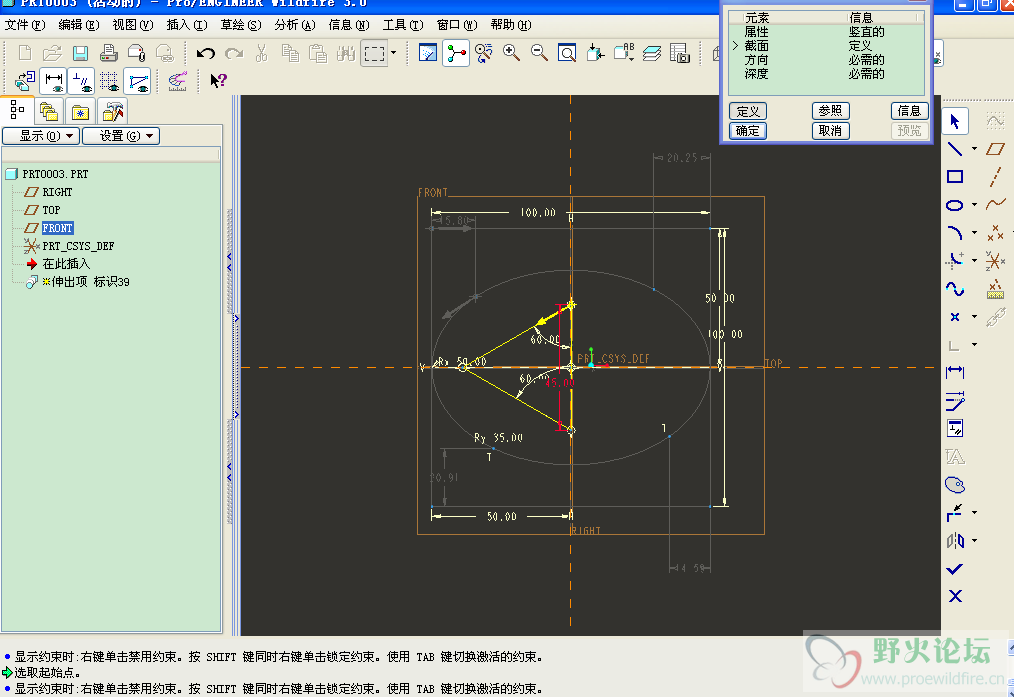The width and height of the screenshot is (1014, 697).
Task: Select the Arc sketch tool
Action: tap(955, 233)
